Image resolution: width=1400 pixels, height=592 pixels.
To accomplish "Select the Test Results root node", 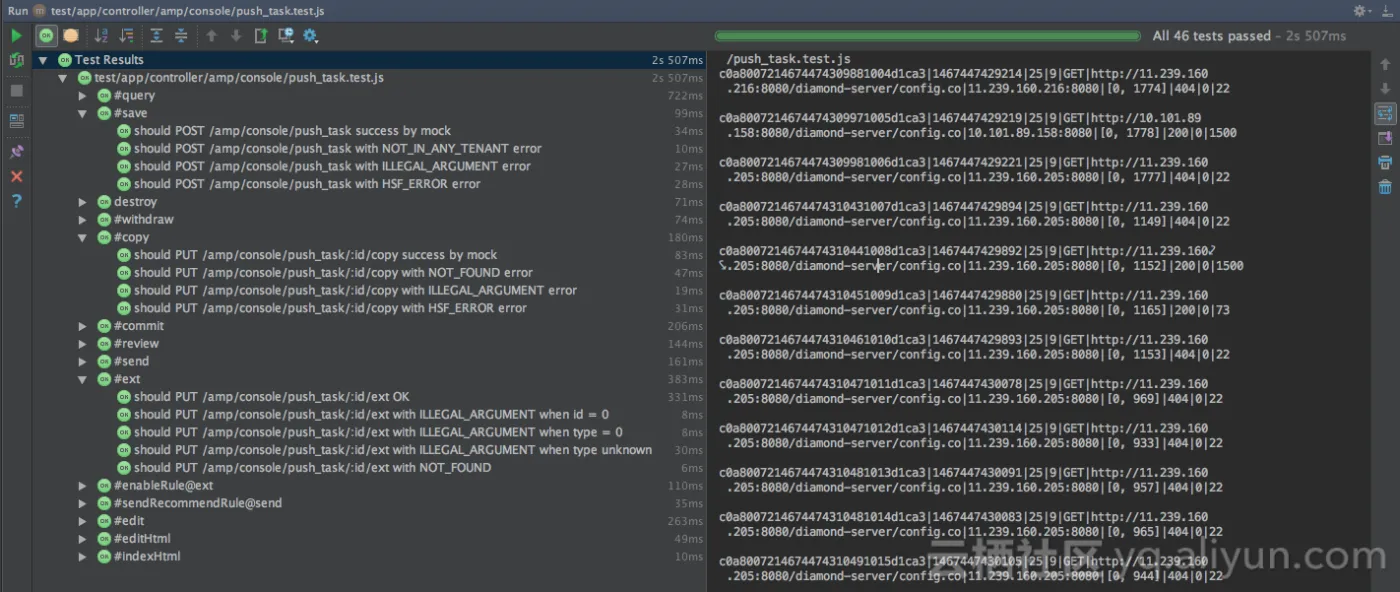I will (108, 60).
